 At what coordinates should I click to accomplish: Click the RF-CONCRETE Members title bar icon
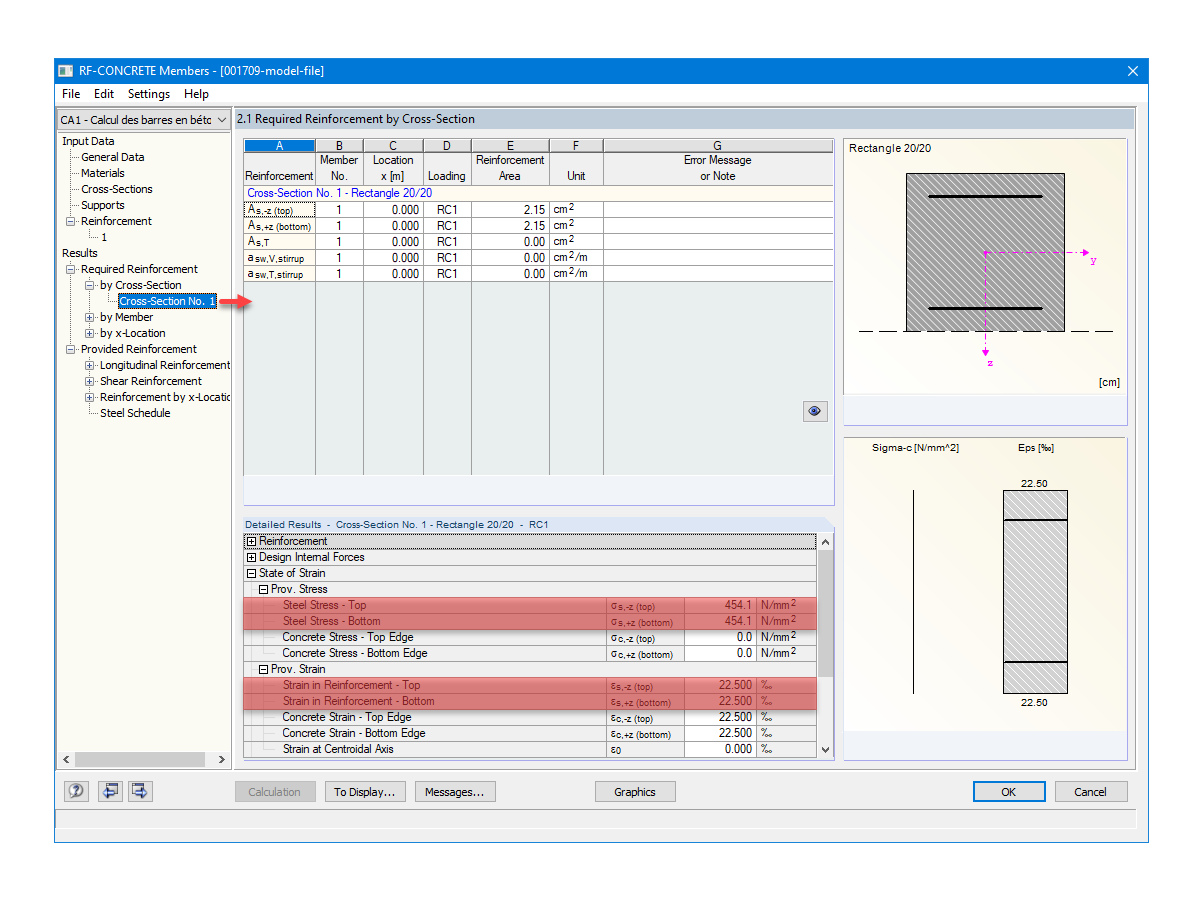coord(66,70)
